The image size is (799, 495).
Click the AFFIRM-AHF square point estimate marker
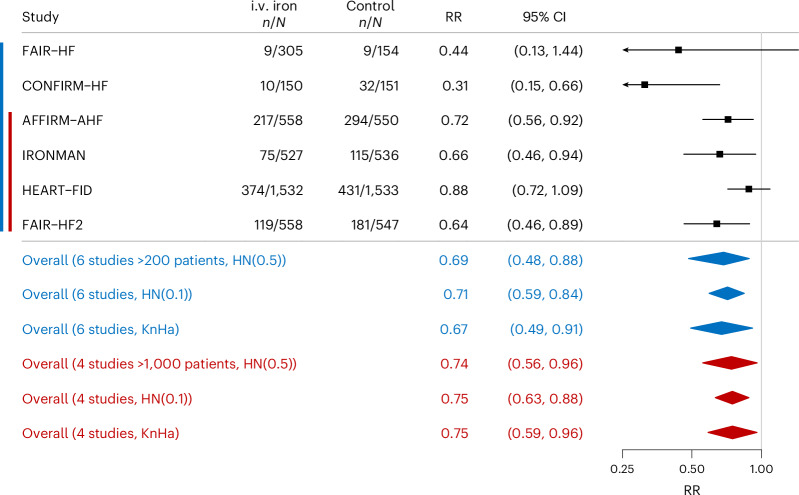coord(728,119)
